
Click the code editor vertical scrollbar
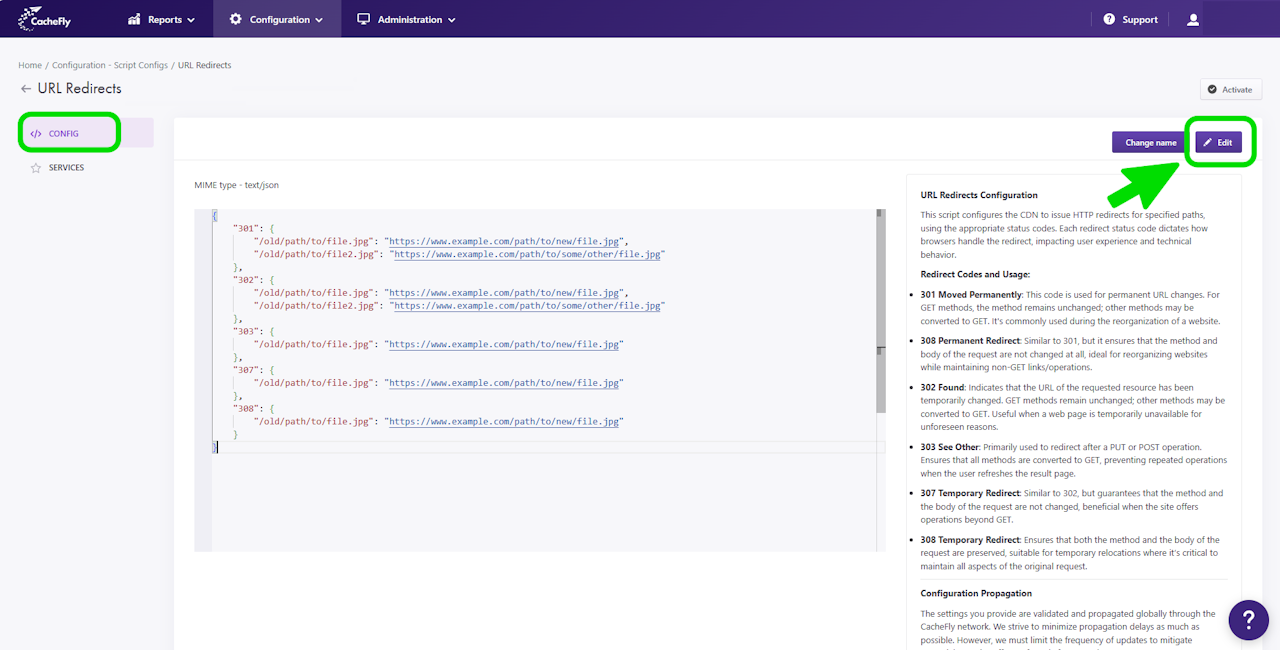(x=880, y=310)
